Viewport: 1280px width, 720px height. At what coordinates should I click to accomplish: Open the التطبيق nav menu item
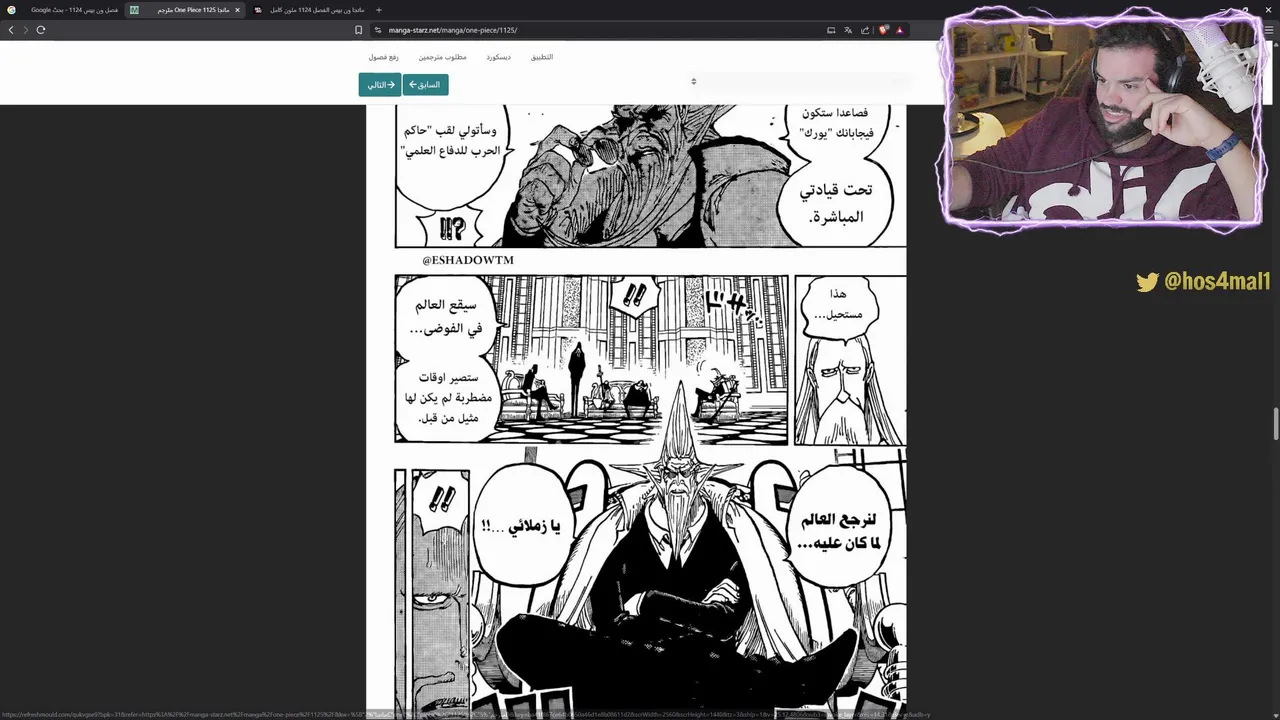click(542, 57)
